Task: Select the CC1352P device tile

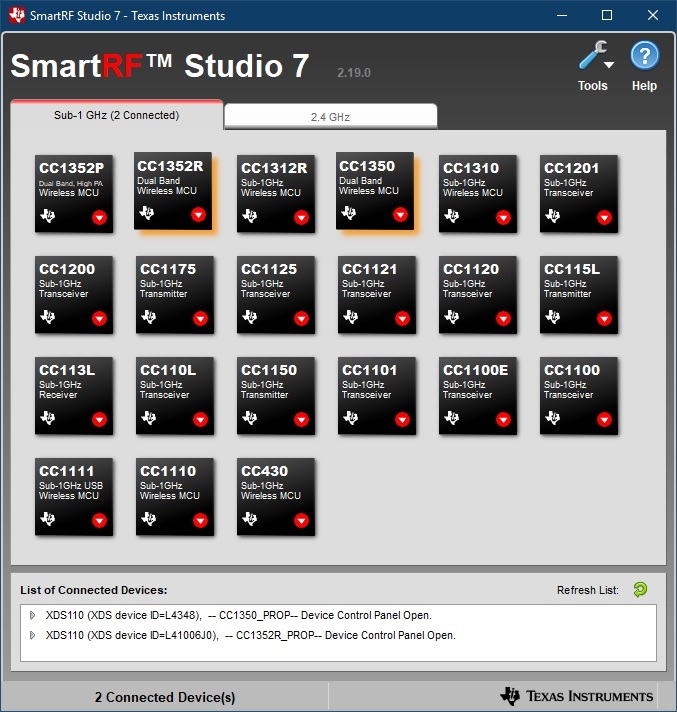Action: tap(74, 194)
